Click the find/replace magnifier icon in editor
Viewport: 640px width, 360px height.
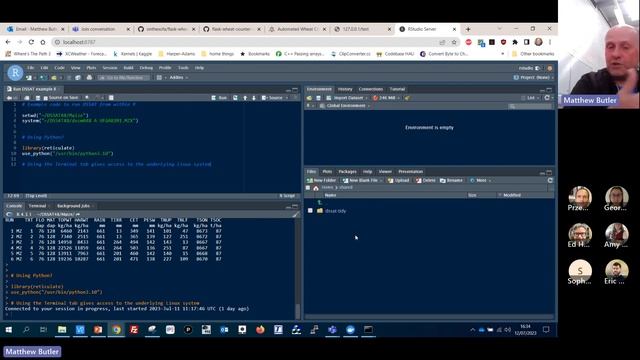(x=87, y=98)
